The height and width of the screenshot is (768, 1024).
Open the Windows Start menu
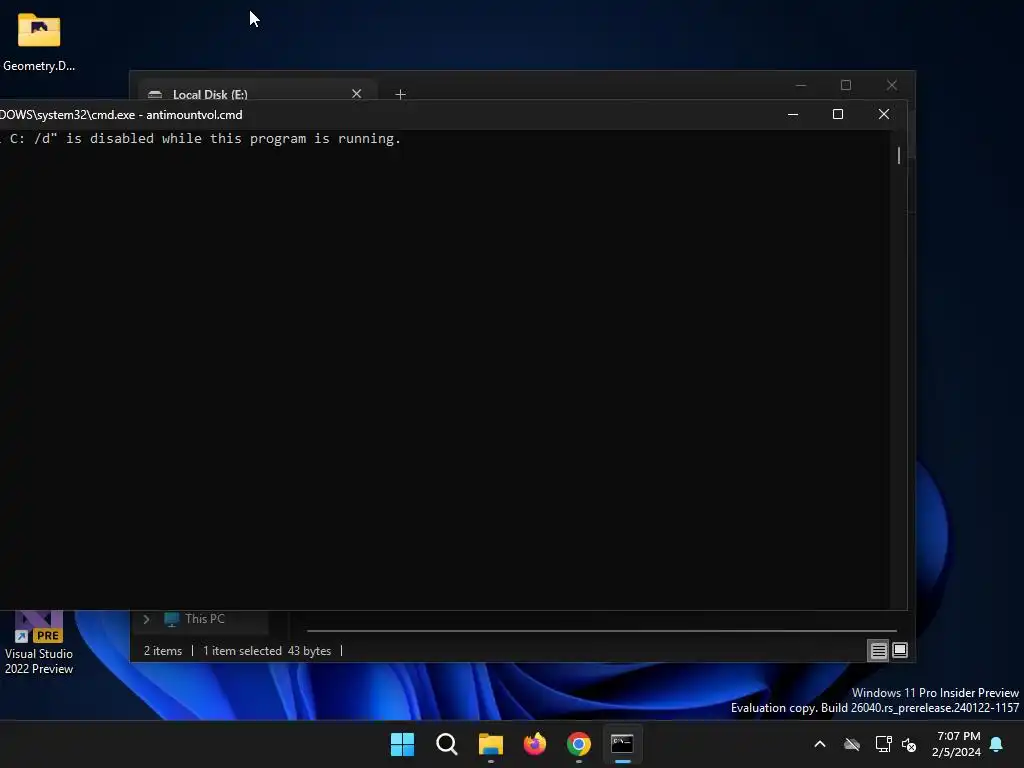click(x=402, y=744)
